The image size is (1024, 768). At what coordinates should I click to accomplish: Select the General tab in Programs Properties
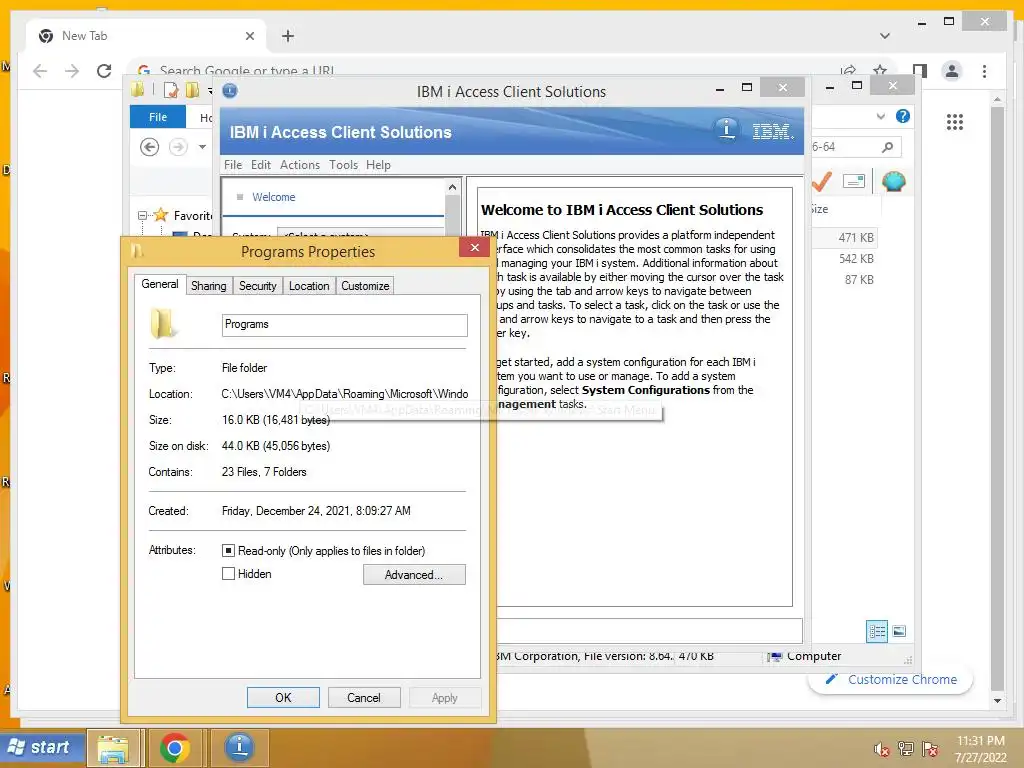[160, 284]
